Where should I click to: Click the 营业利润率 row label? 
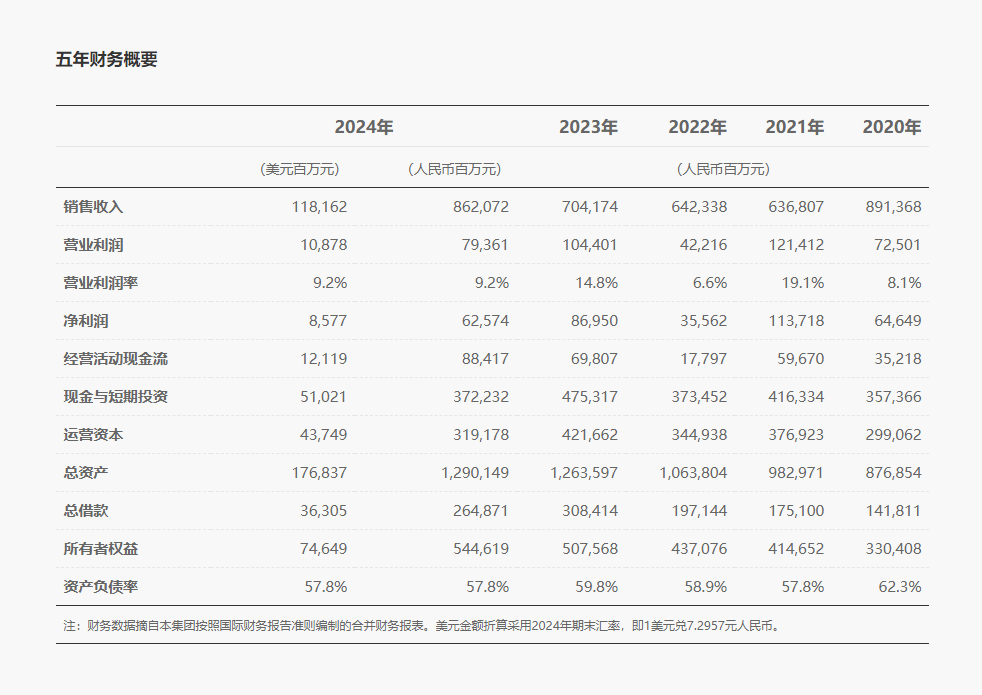point(101,283)
